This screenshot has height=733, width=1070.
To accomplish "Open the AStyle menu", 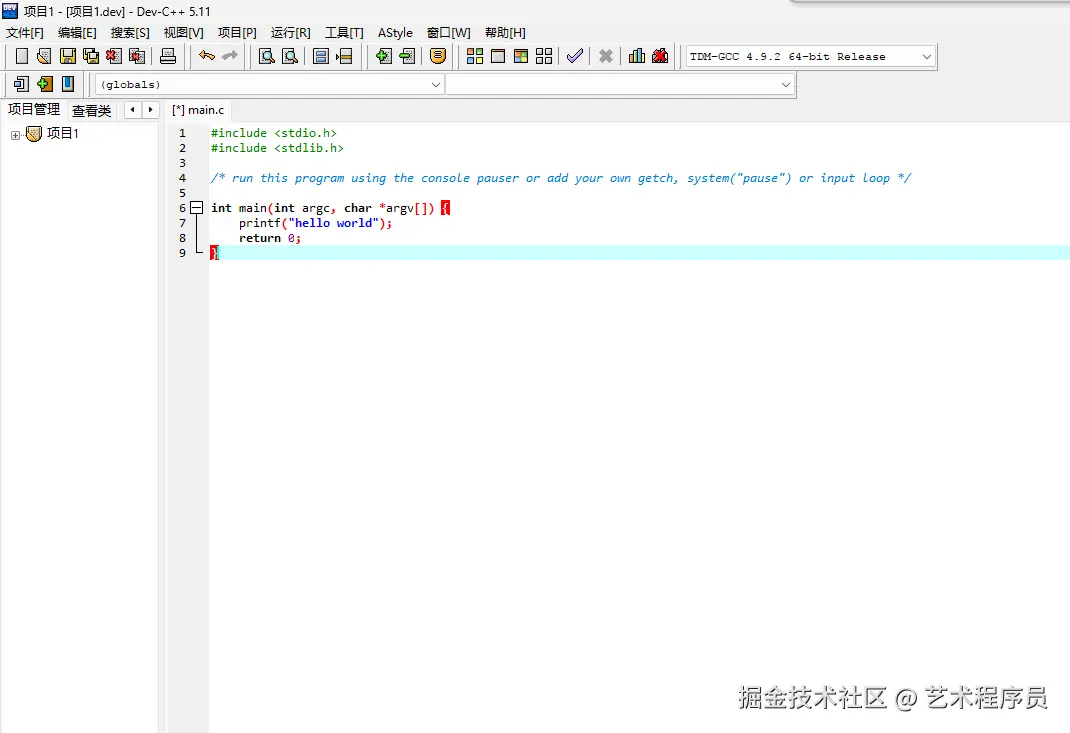I will pyautogui.click(x=395, y=33).
